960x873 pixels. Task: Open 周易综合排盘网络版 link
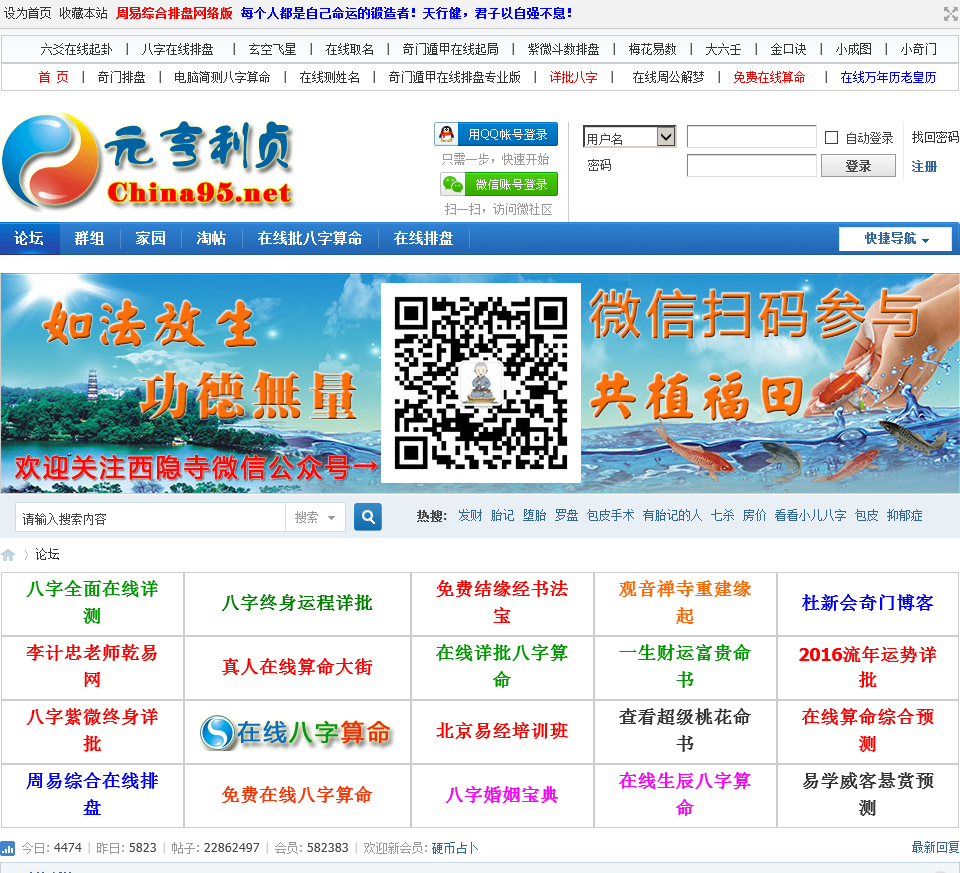pyautogui.click(x=174, y=13)
